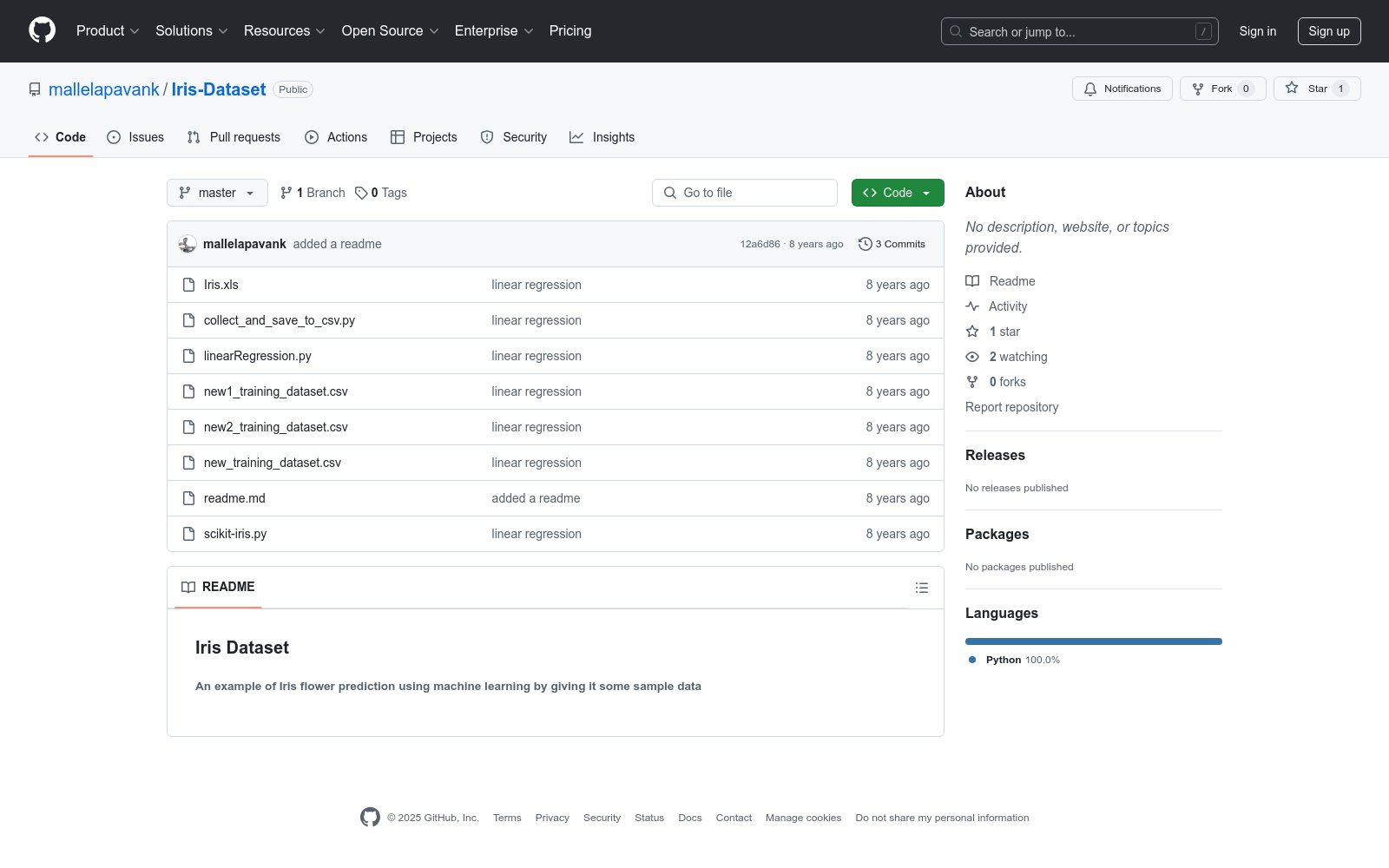Fork this repository
The image size is (1389, 868).
(1223, 89)
